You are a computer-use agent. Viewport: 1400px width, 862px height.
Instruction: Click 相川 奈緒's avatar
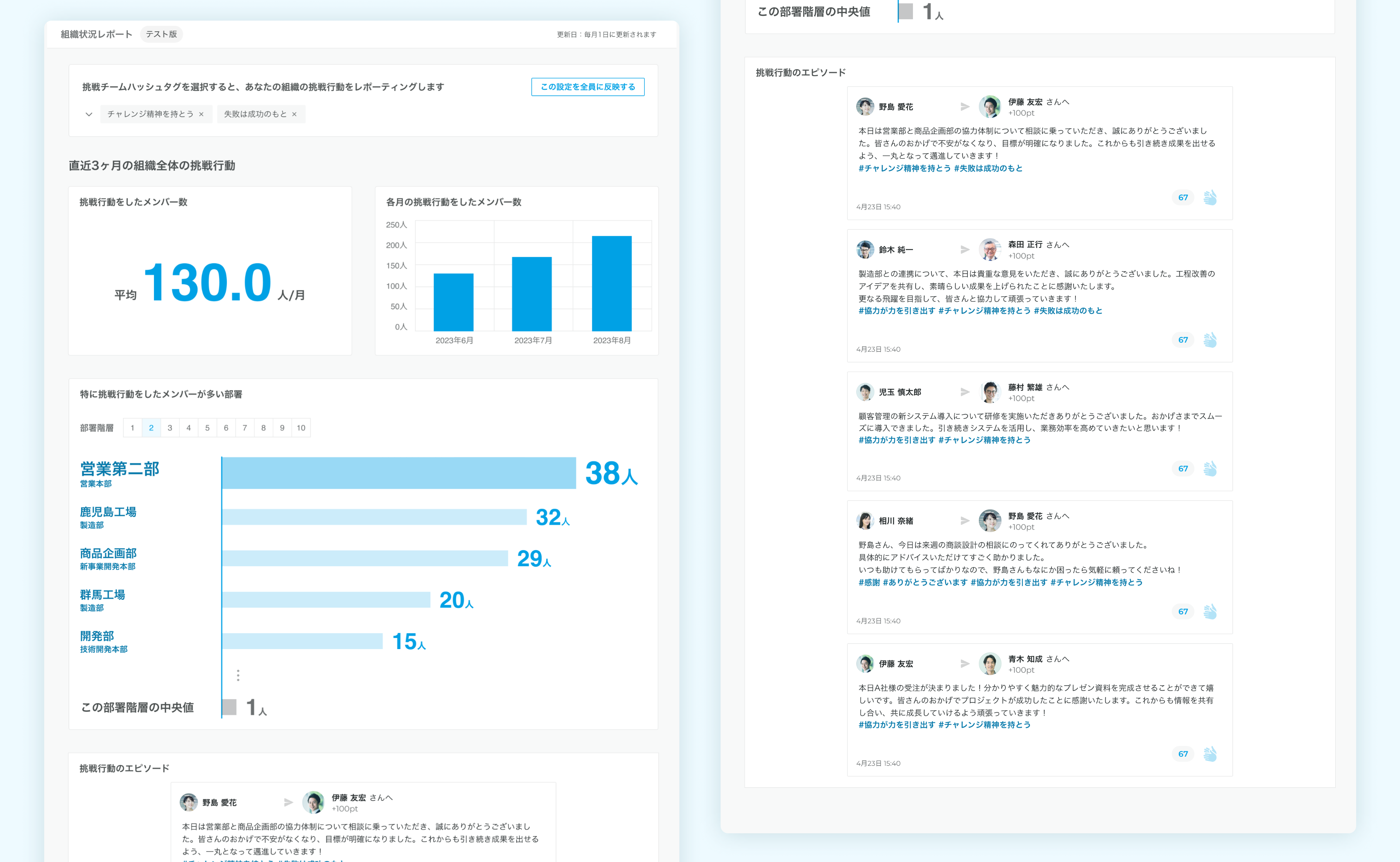click(x=865, y=521)
